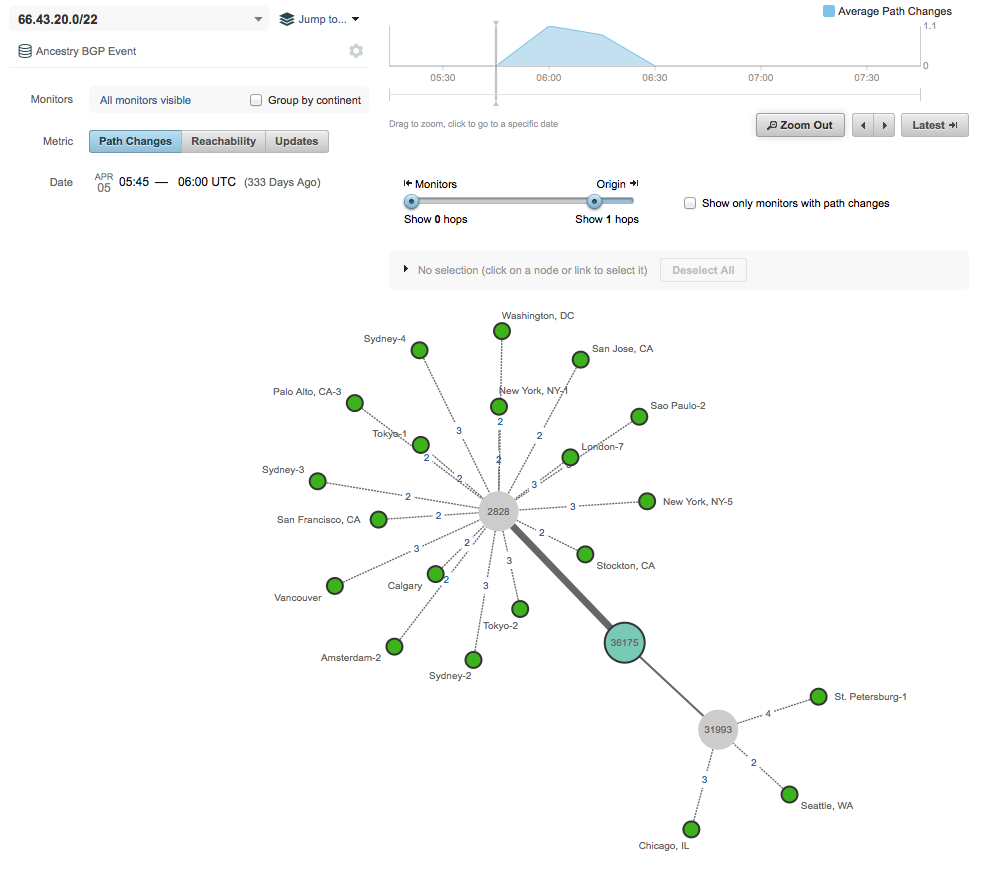Click the Origin hops slider handle
This screenshot has height=895, width=984.
pyautogui.click(x=595, y=201)
